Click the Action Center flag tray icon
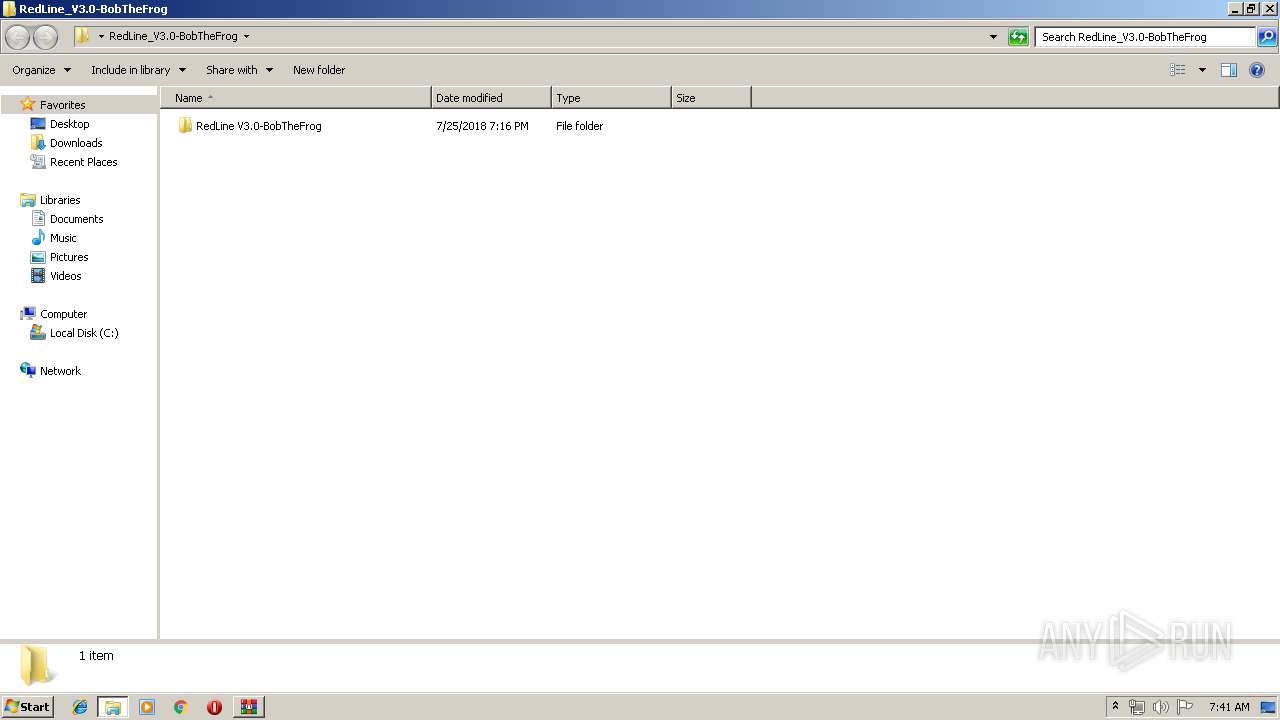Screen dimensions: 1280x720 [x=1185, y=707]
